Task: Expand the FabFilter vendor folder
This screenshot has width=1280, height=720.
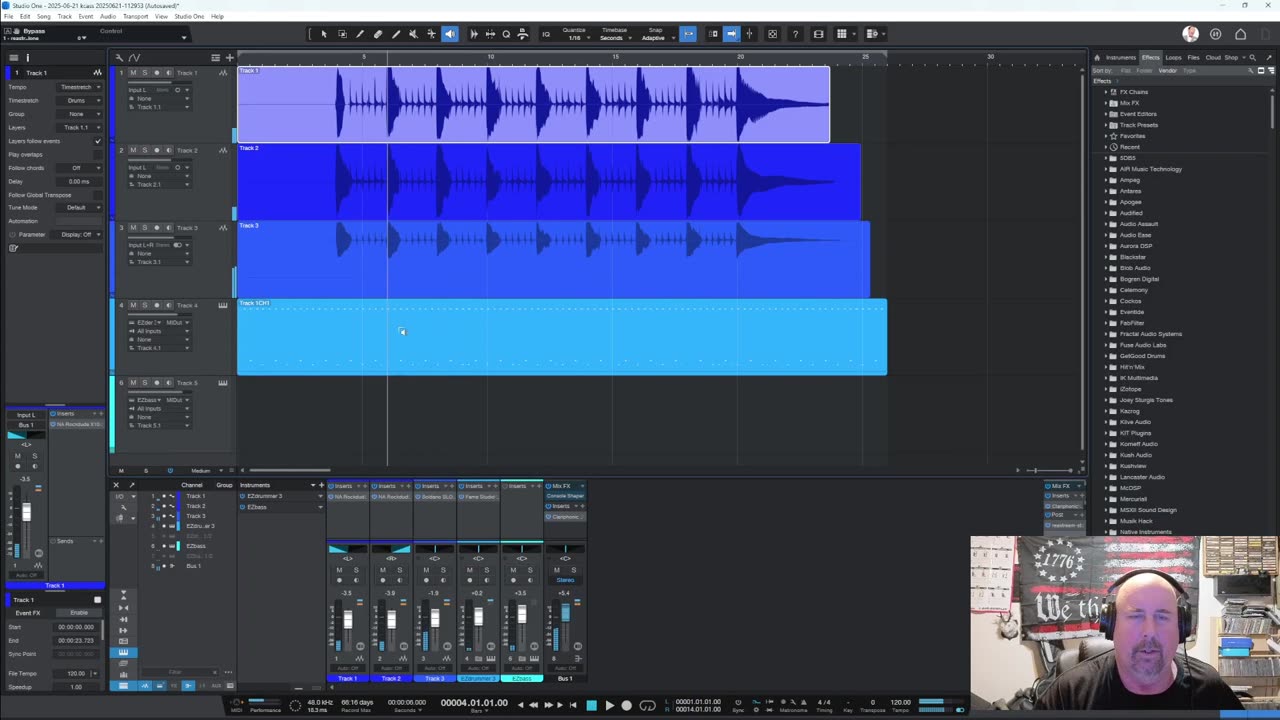Action: tap(1106, 323)
